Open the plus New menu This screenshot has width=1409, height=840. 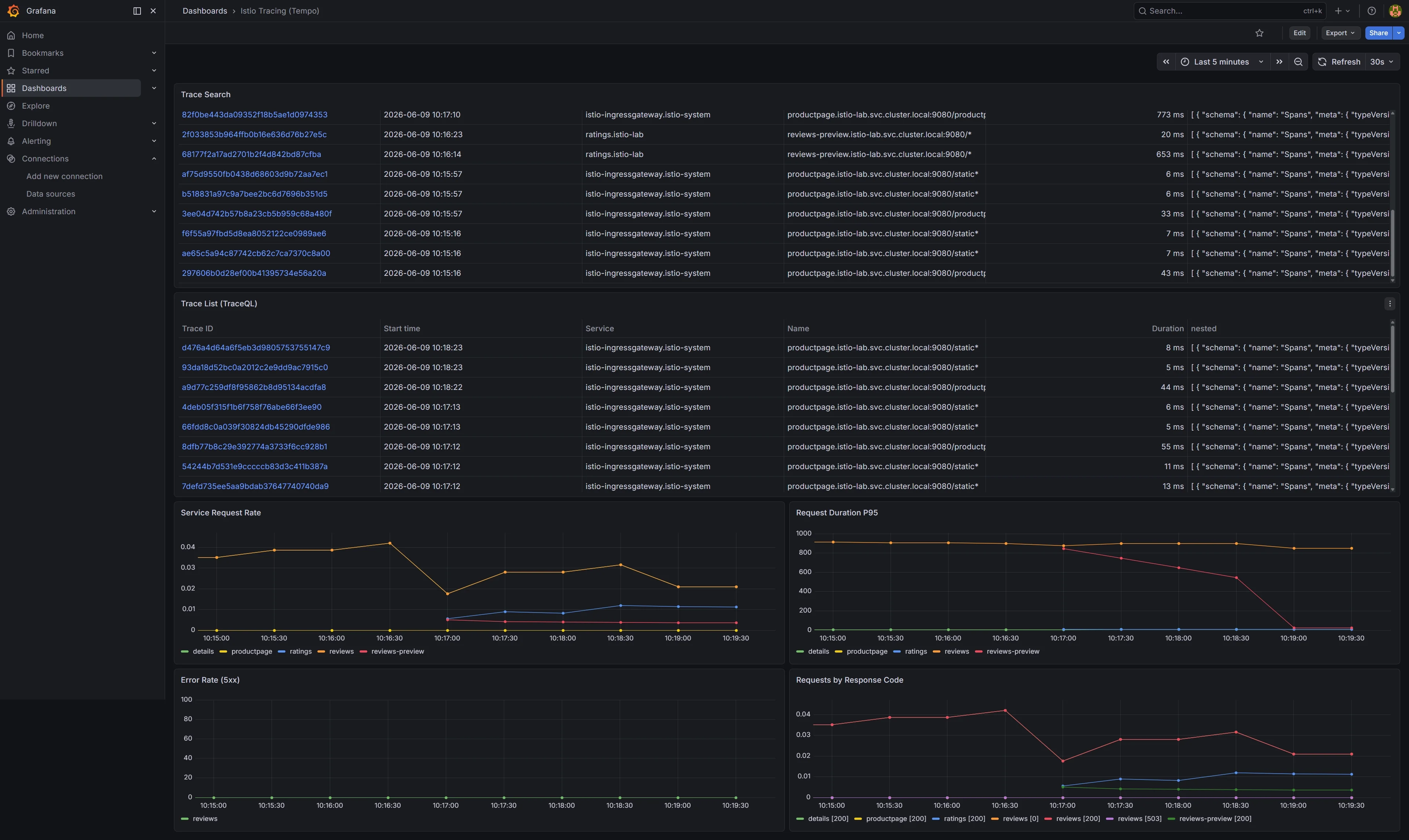click(x=1342, y=11)
